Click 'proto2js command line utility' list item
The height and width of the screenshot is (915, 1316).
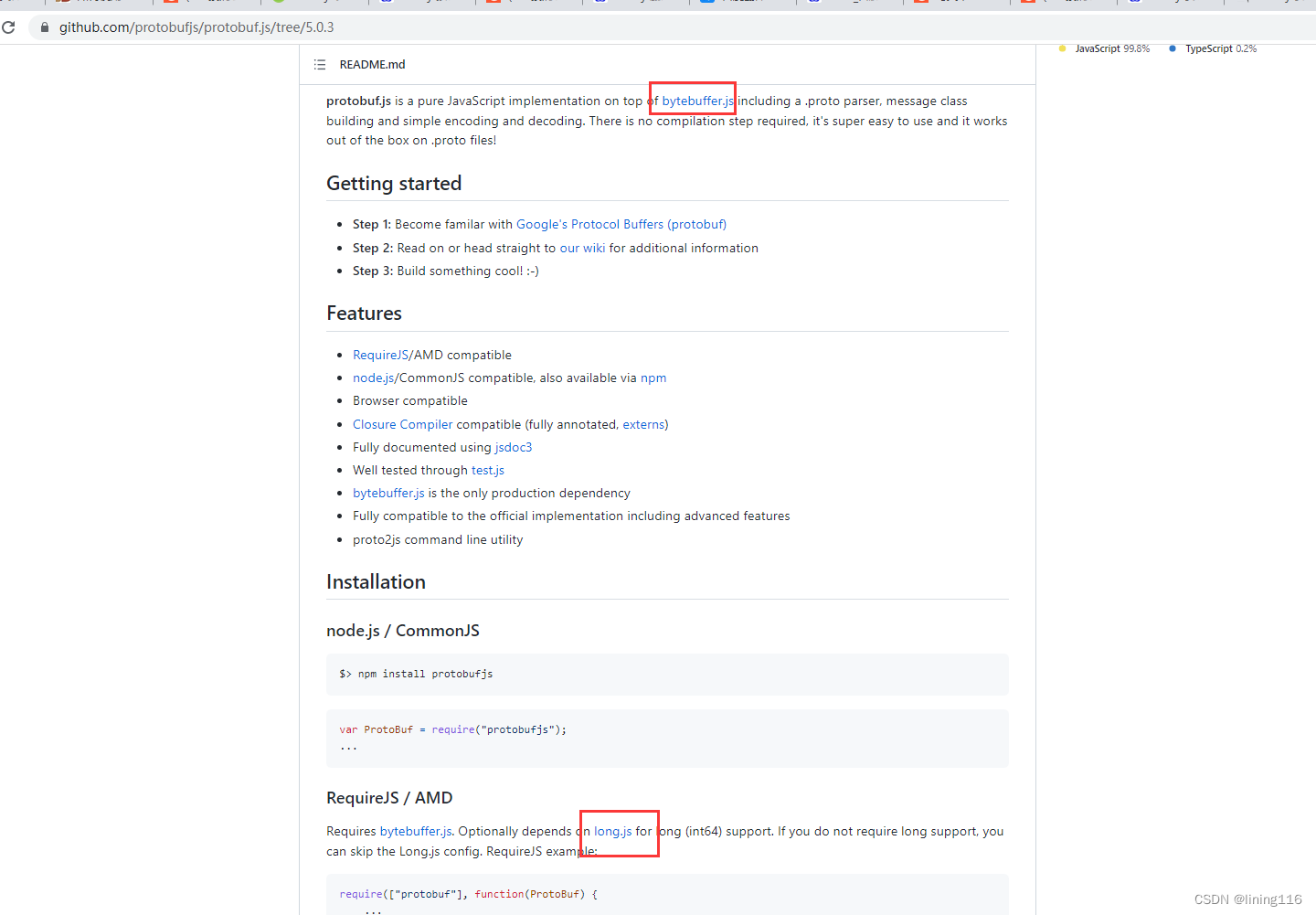[x=438, y=540]
